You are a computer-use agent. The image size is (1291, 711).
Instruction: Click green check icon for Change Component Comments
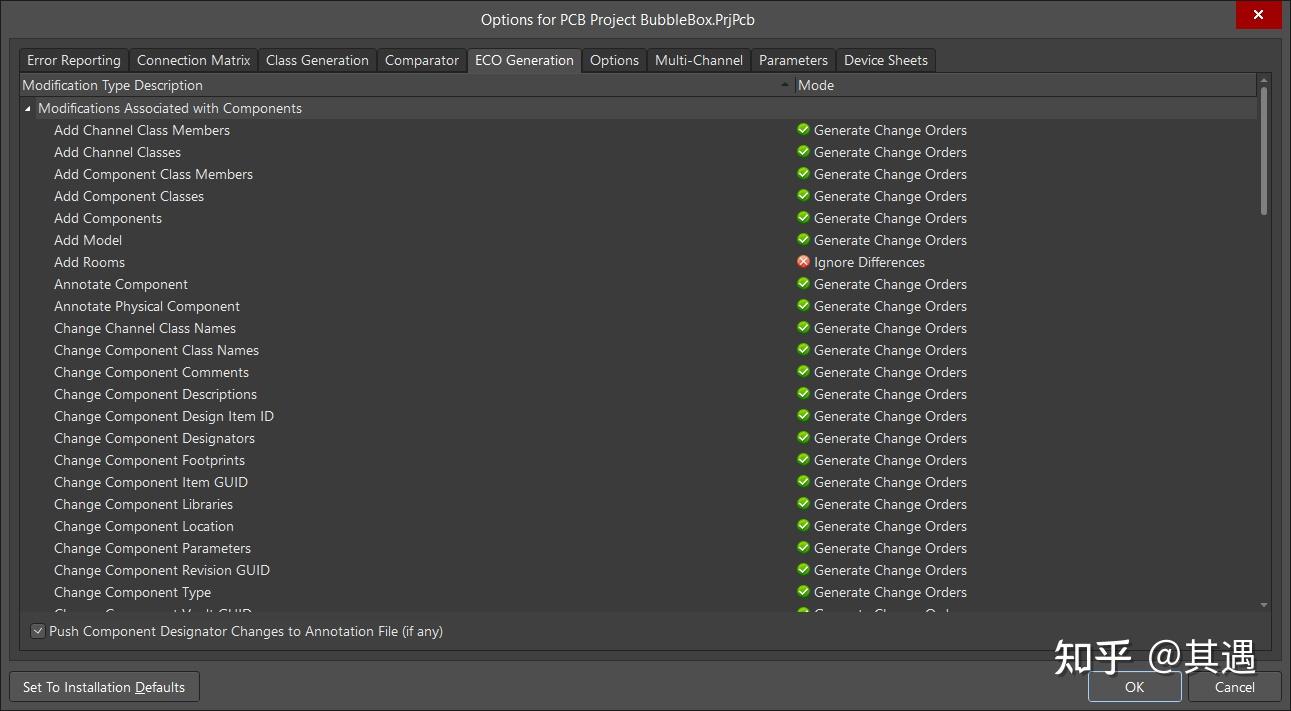(803, 371)
